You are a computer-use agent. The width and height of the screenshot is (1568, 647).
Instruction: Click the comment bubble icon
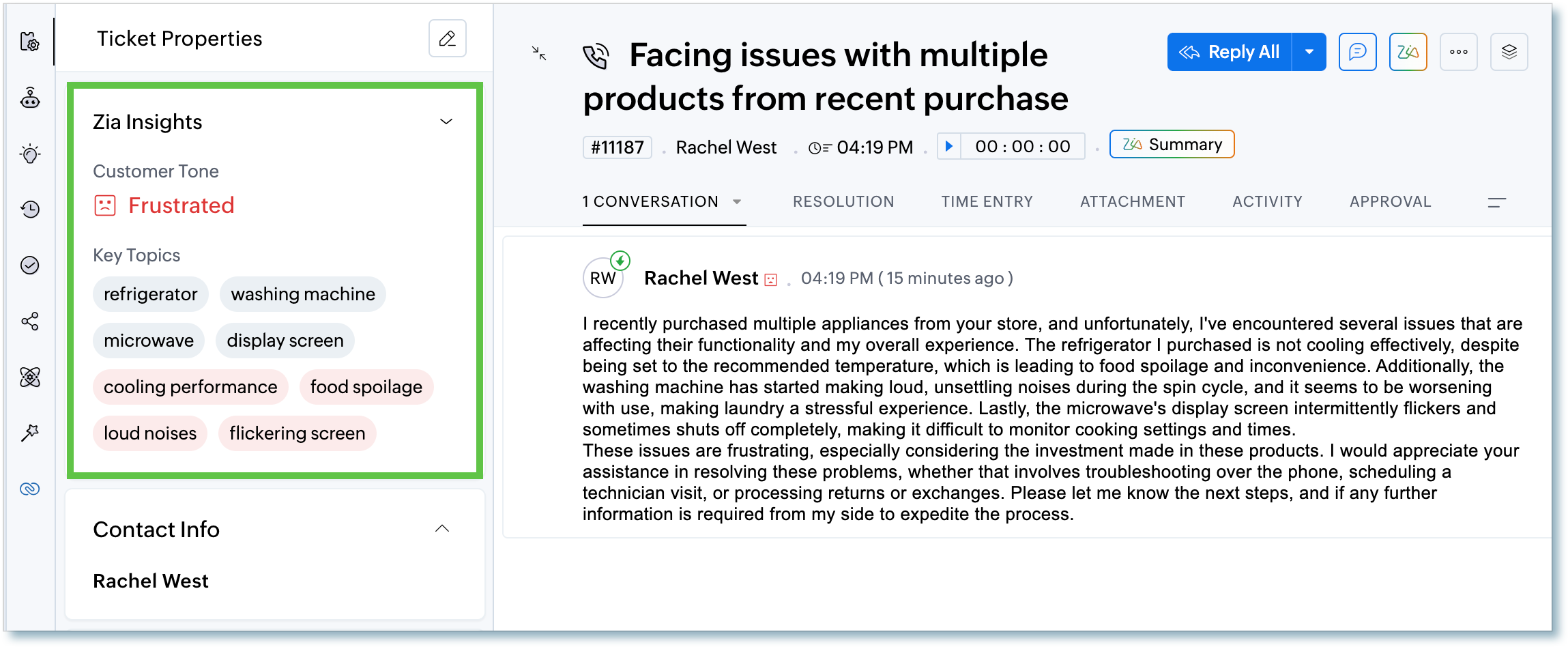coord(1357,52)
